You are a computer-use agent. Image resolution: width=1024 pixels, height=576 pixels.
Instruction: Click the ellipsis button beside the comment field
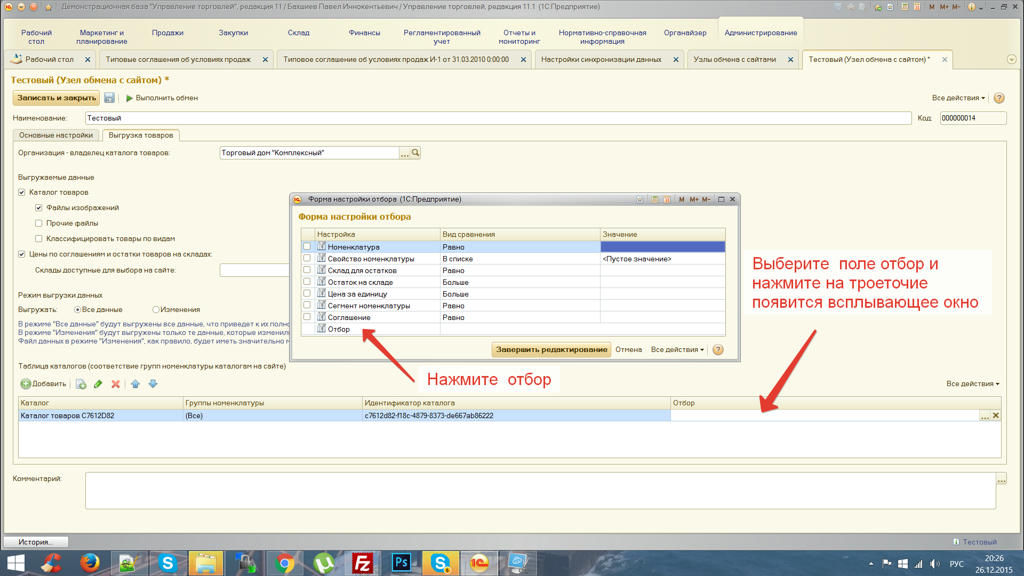click(x=1001, y=480)
